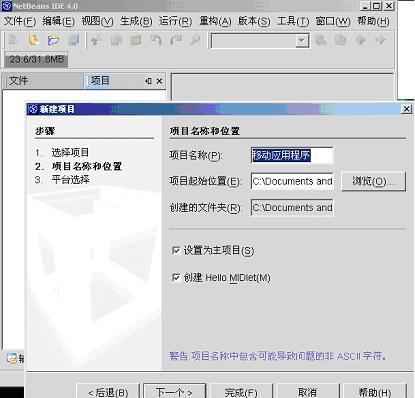Click the 完成(F) finish button
Viewport: 415px width, 398px height.
pos(241,392)
